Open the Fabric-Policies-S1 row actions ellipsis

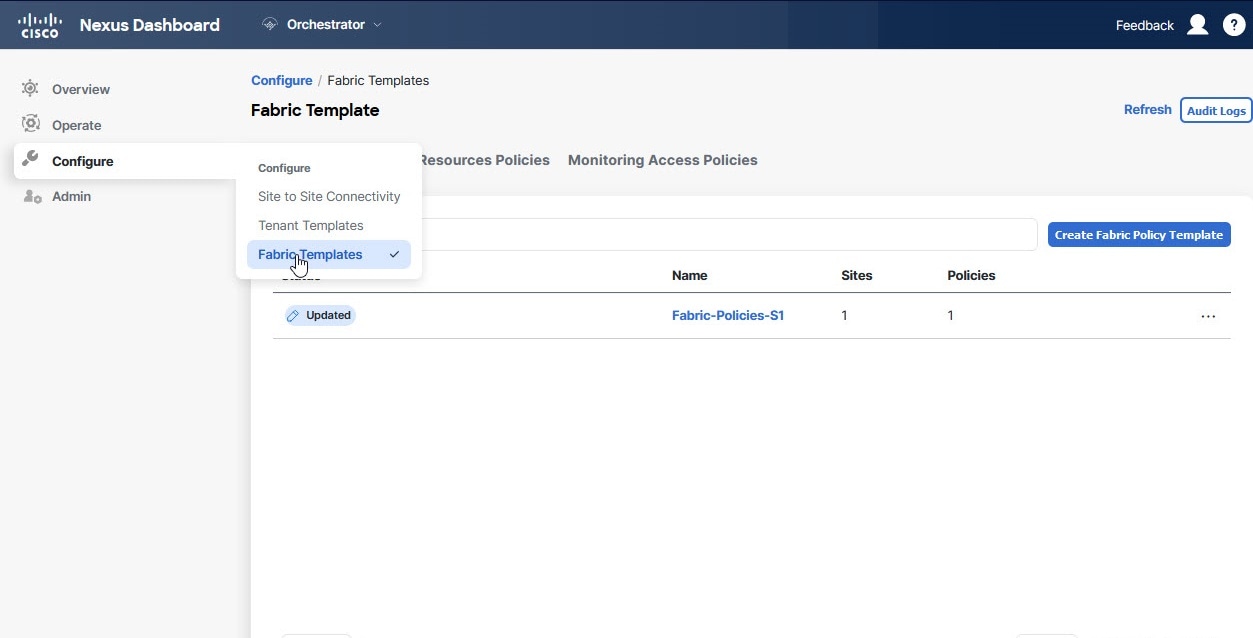[1208, 316]
